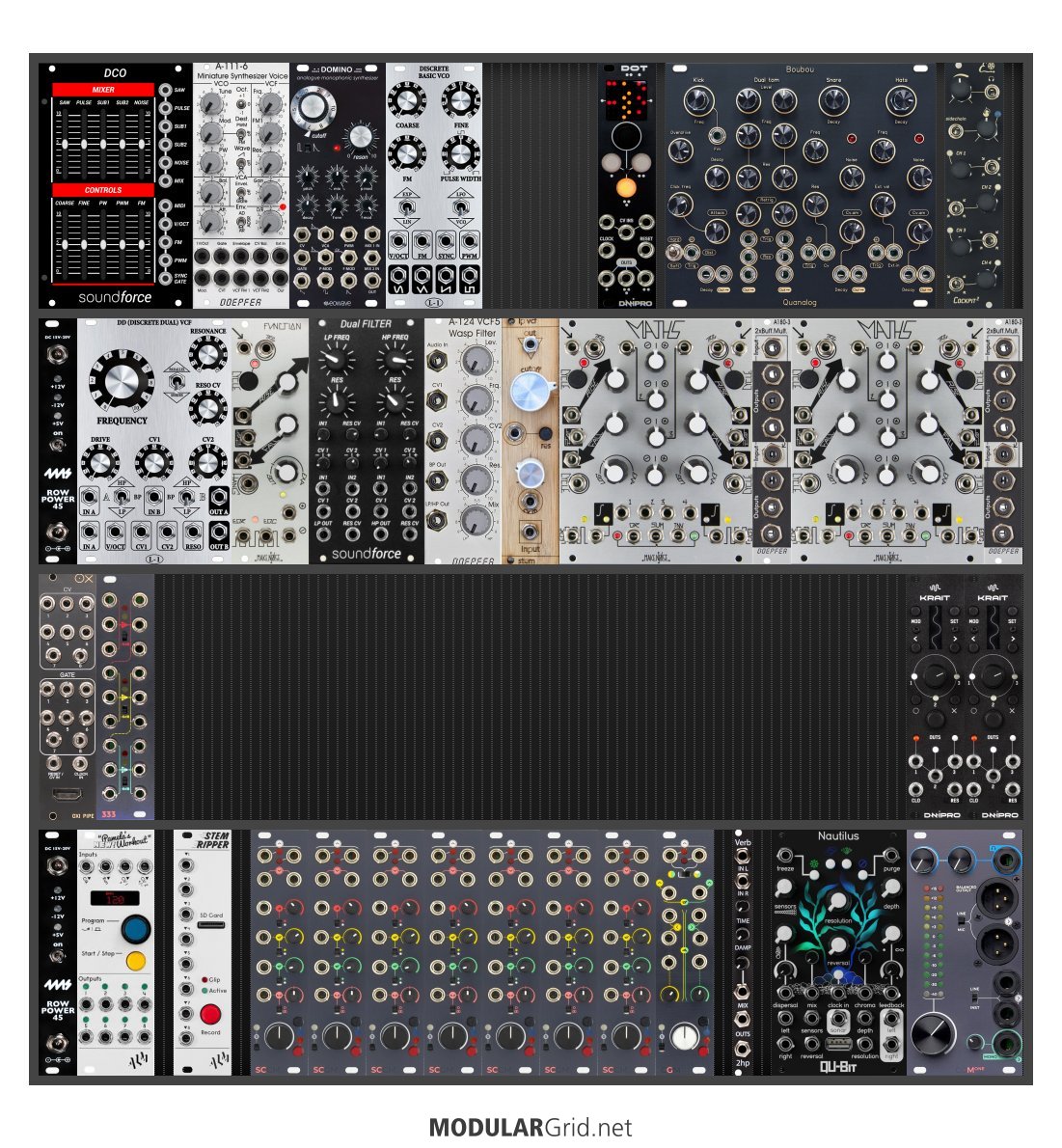The height and width of the screenshot is (1148, 1062).
Task: Click the freeze input jack on Nautilus
Action: pyautogui.click(x=787, y=854)
